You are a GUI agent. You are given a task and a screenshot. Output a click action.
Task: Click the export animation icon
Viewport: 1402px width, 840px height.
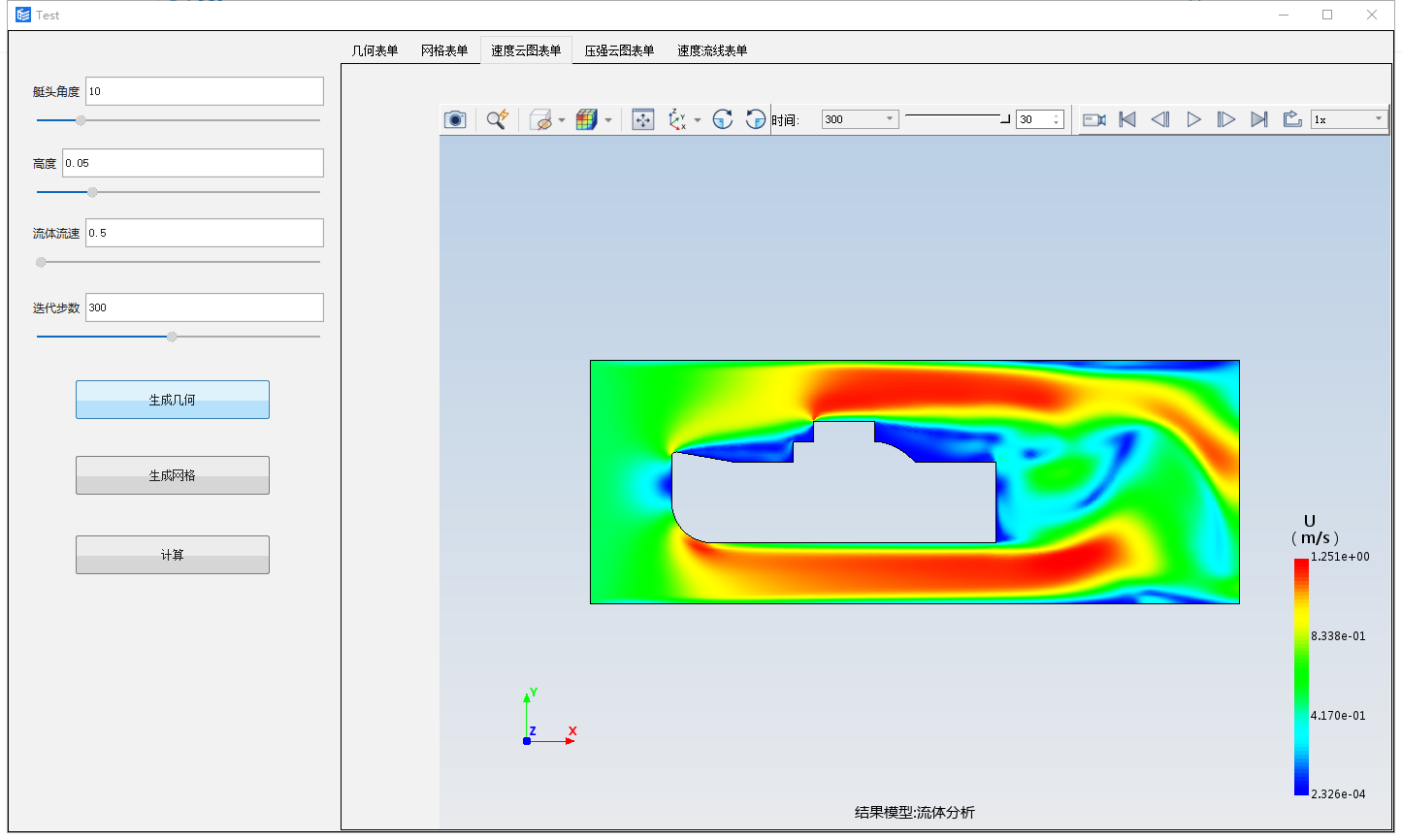point(1292,119)
